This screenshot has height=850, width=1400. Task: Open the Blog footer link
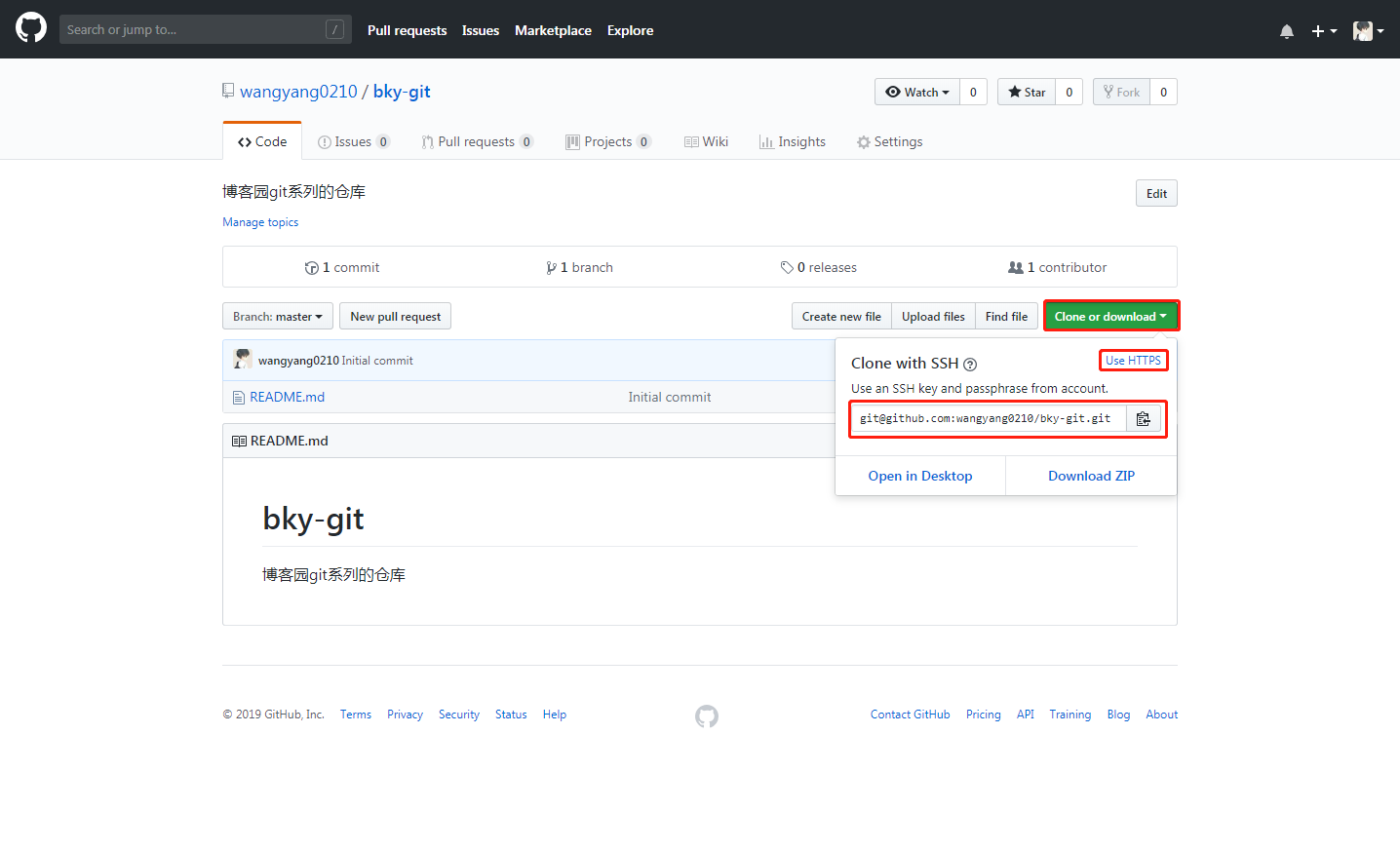[1118, 715]
